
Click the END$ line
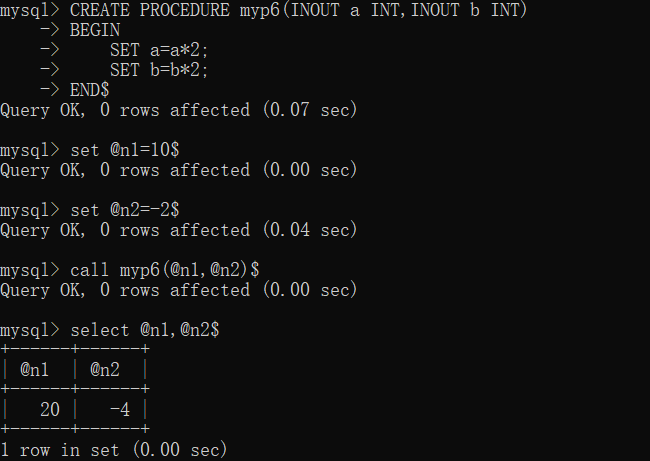point(90,90)
